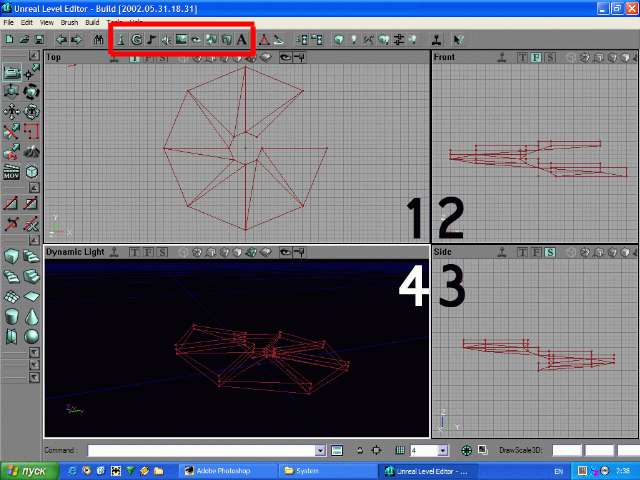Toggle realtime preview in Dynamic Light viewport
This screenshot has width=640, height=480.
pos(115,252)
